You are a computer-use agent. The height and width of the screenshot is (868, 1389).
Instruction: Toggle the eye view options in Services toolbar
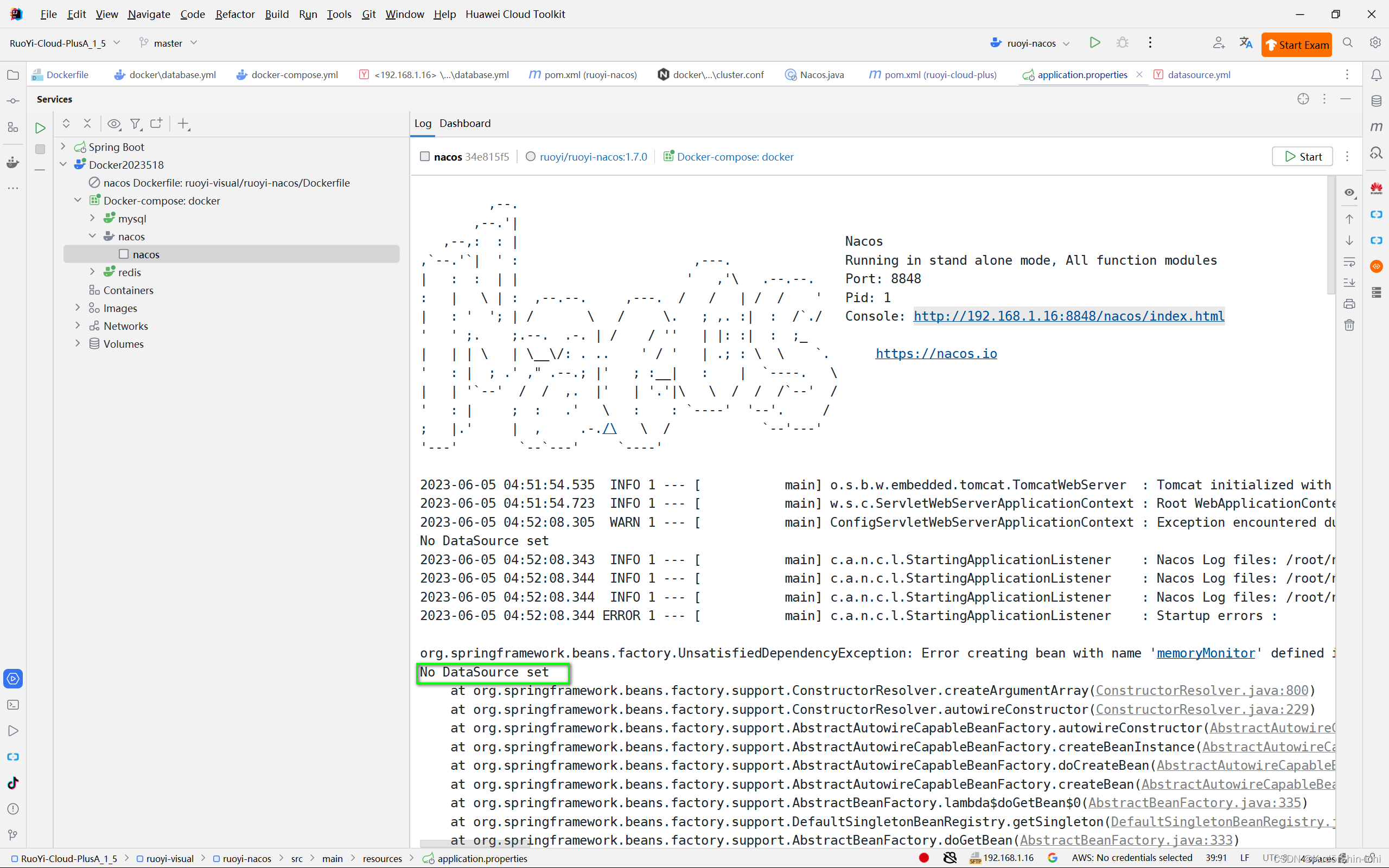[x=113, y=124]
